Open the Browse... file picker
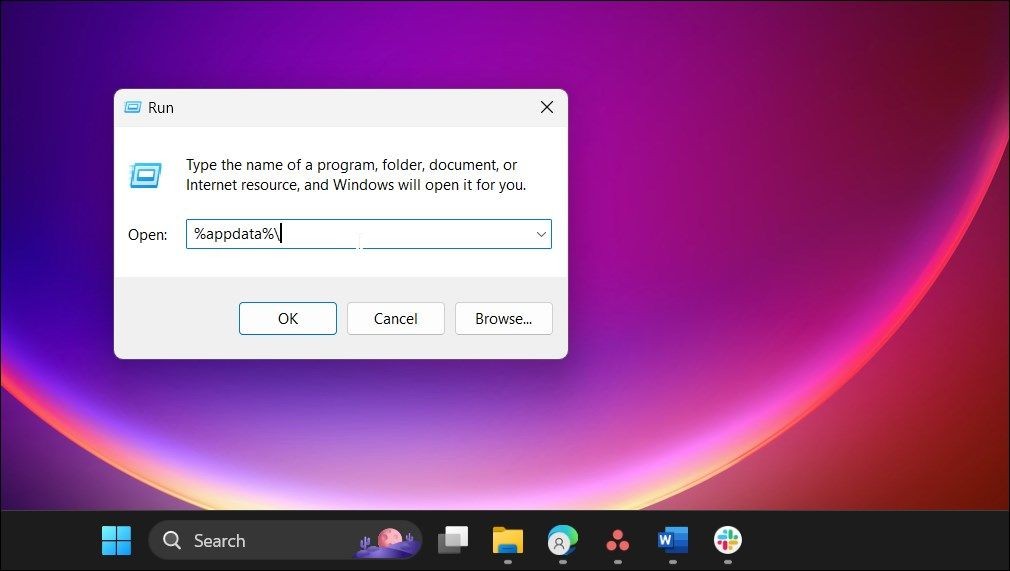 [503, 318]
